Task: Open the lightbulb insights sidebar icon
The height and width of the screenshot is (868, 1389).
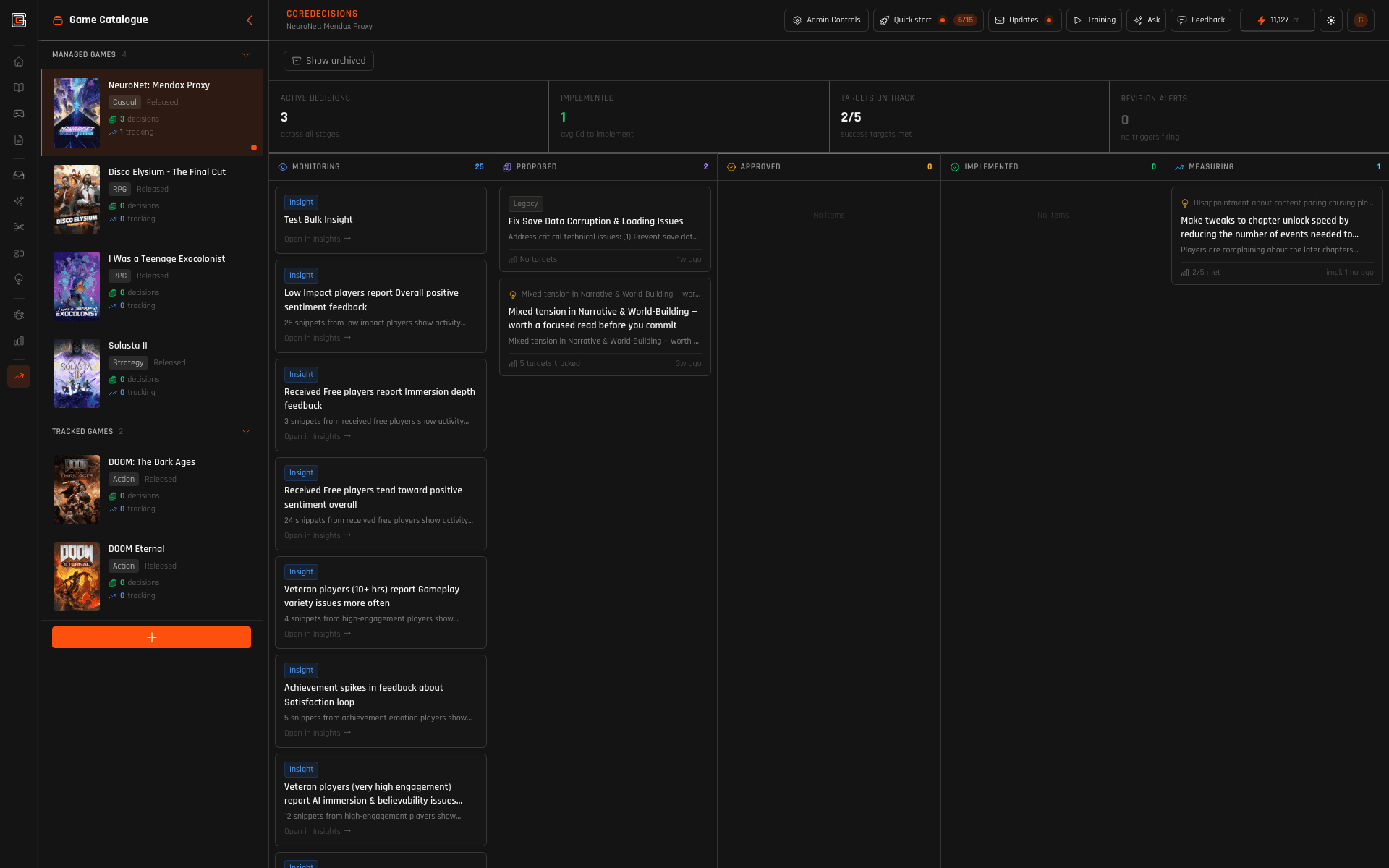Action: (19, 279)
